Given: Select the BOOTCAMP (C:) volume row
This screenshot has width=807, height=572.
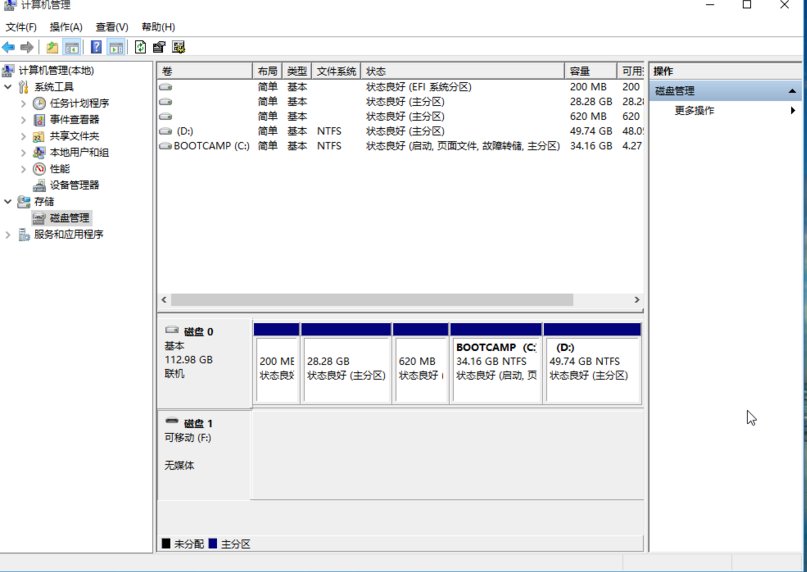Looking at the screenshot, I should coord(400,146).
